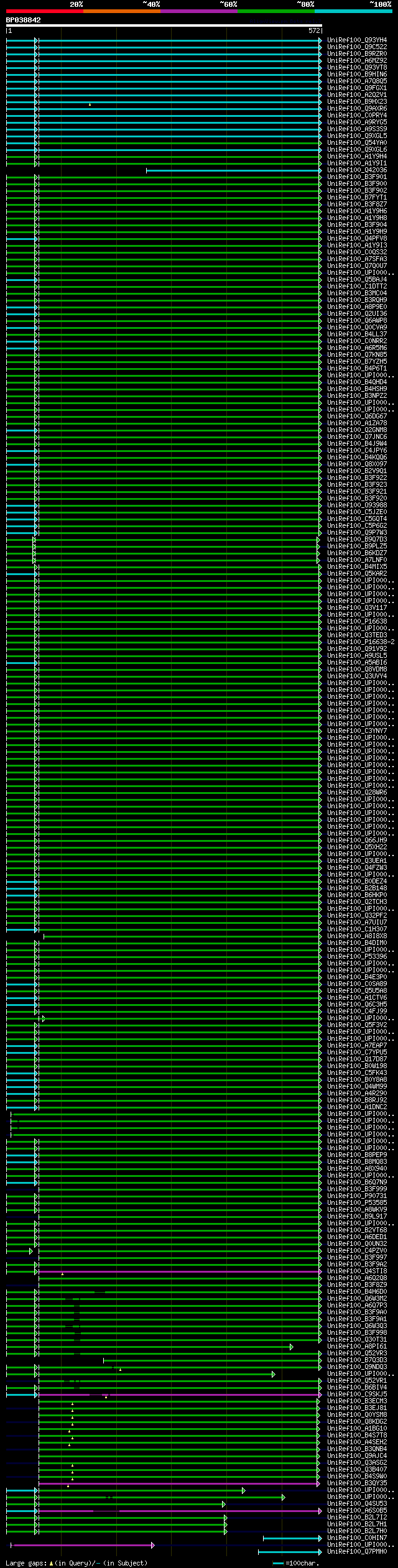Screen dimensions: 398x1568
Task: Select label UniRef100_C5GQT4
Action: click(357, 519)
